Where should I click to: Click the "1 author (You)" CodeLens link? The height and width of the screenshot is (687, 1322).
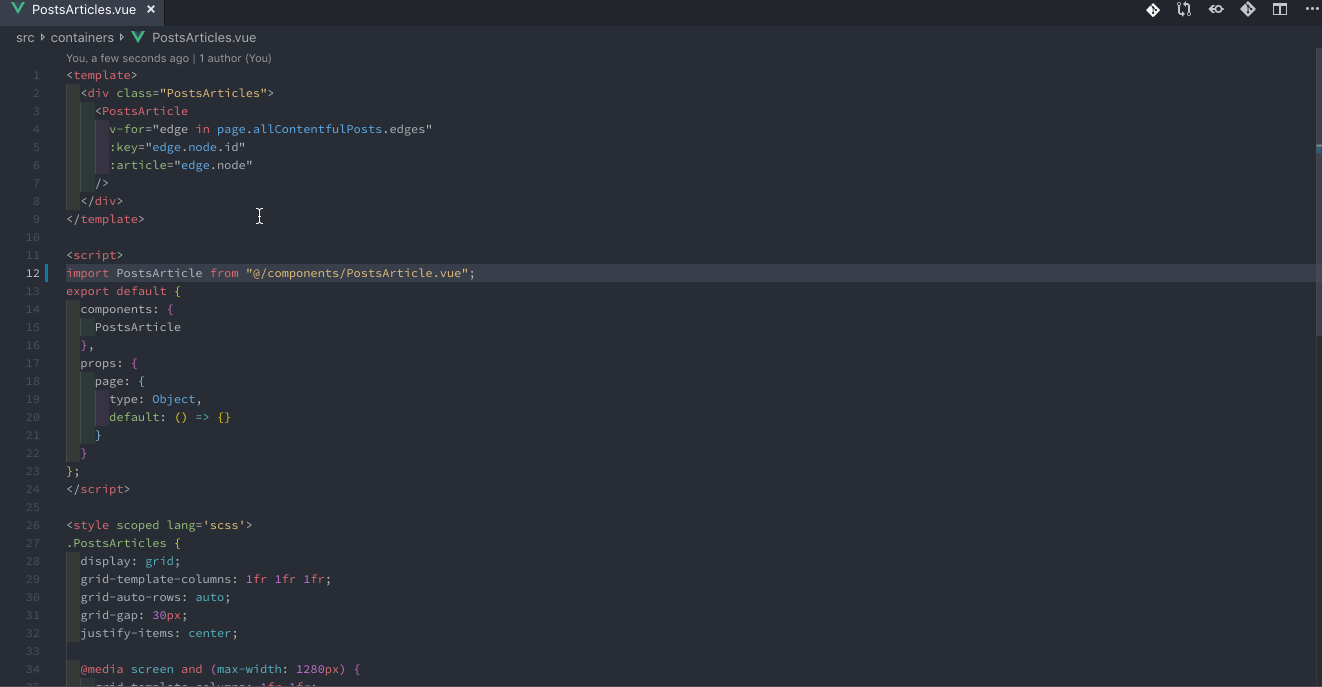[235, 58]
